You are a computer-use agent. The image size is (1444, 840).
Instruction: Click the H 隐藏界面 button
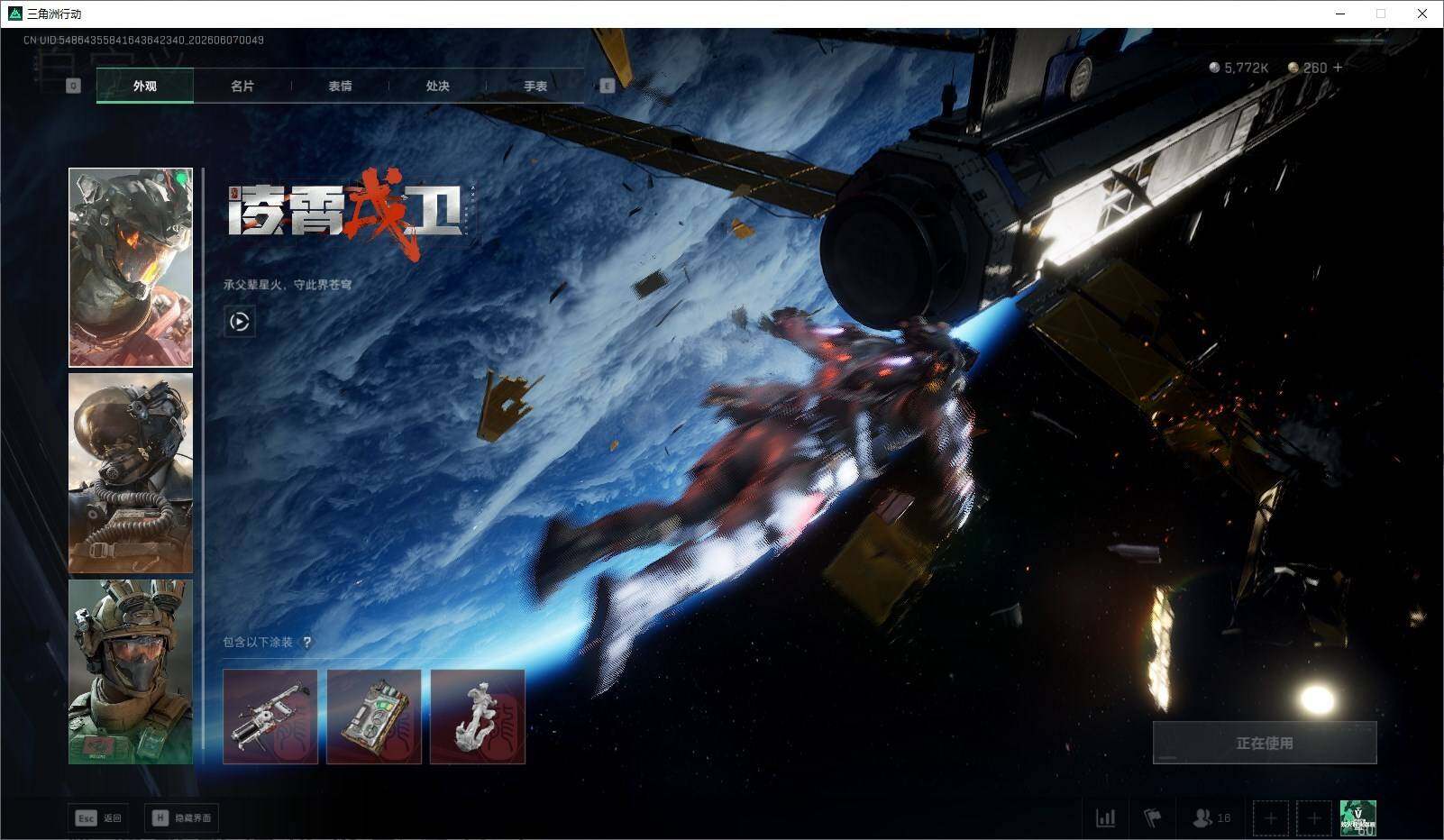point(181,817)
